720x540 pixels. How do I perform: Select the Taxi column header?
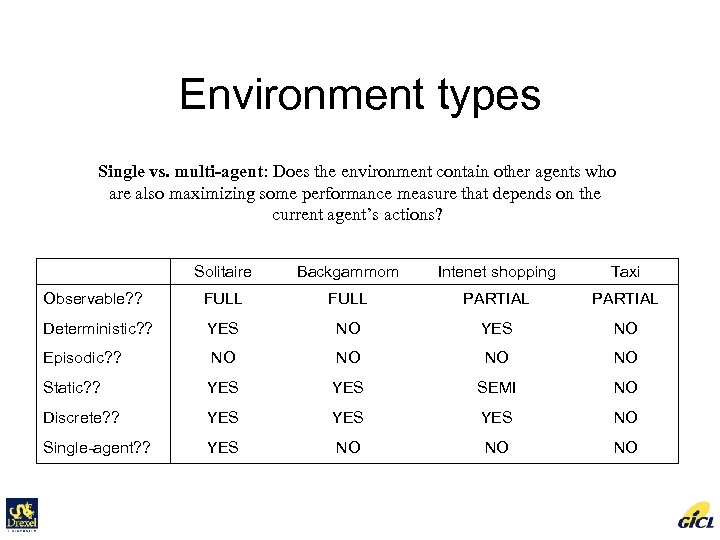[x=625, y=272]
